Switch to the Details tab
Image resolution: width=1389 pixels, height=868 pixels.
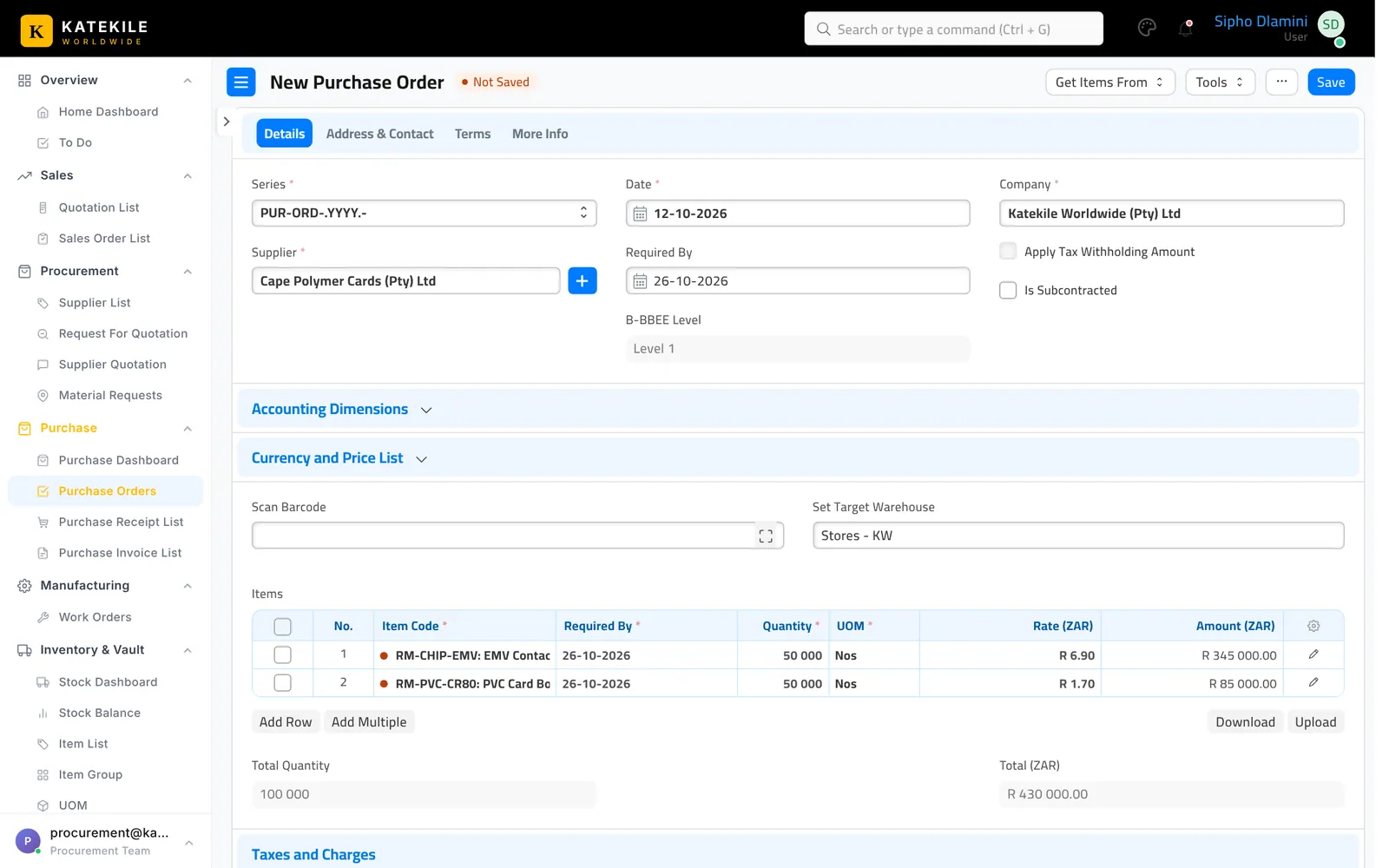pyautogui.click(x=284, y=134)
